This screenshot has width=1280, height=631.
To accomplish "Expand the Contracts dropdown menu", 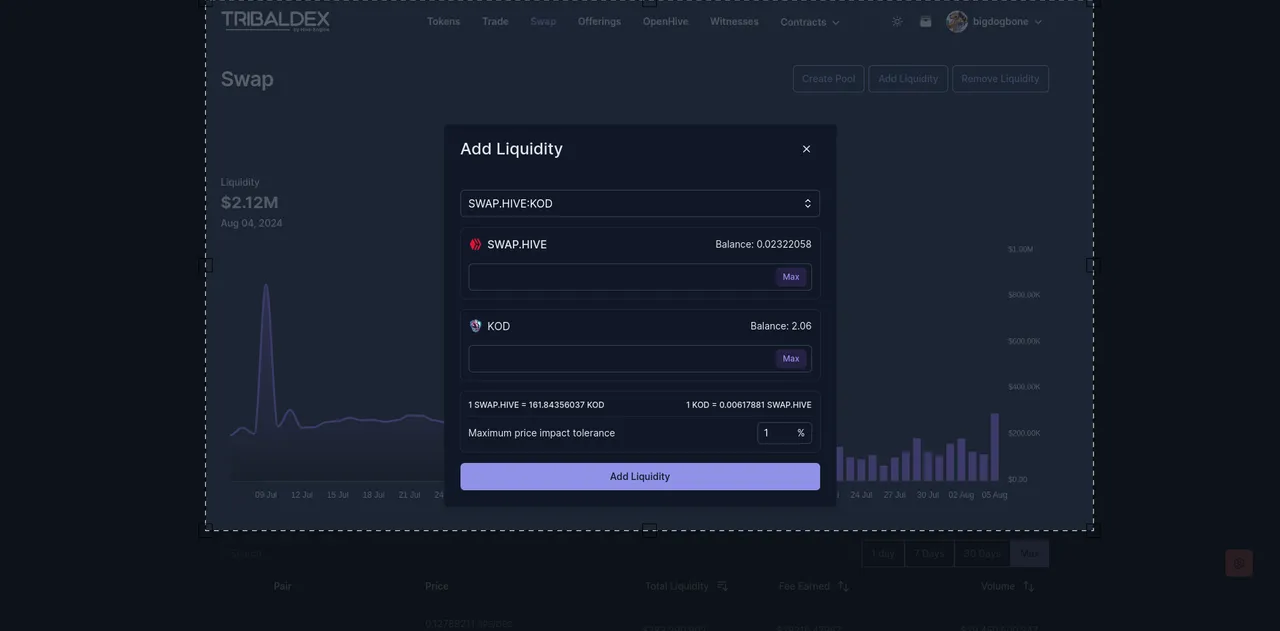I will click(810, 22).
